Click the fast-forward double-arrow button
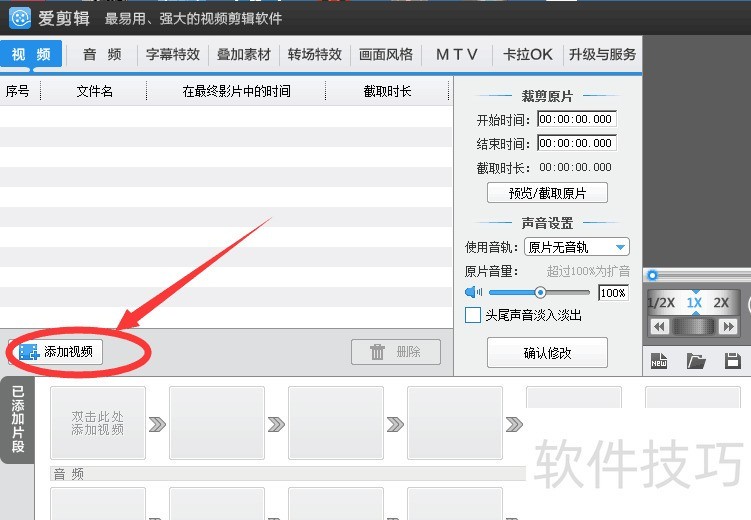This screenshot has width=751, height=520. [x=728, y=327]
